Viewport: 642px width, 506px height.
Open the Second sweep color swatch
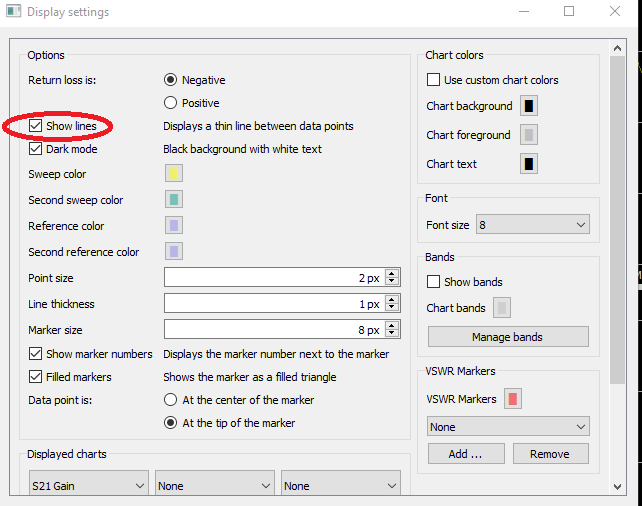tap(174, 199)
